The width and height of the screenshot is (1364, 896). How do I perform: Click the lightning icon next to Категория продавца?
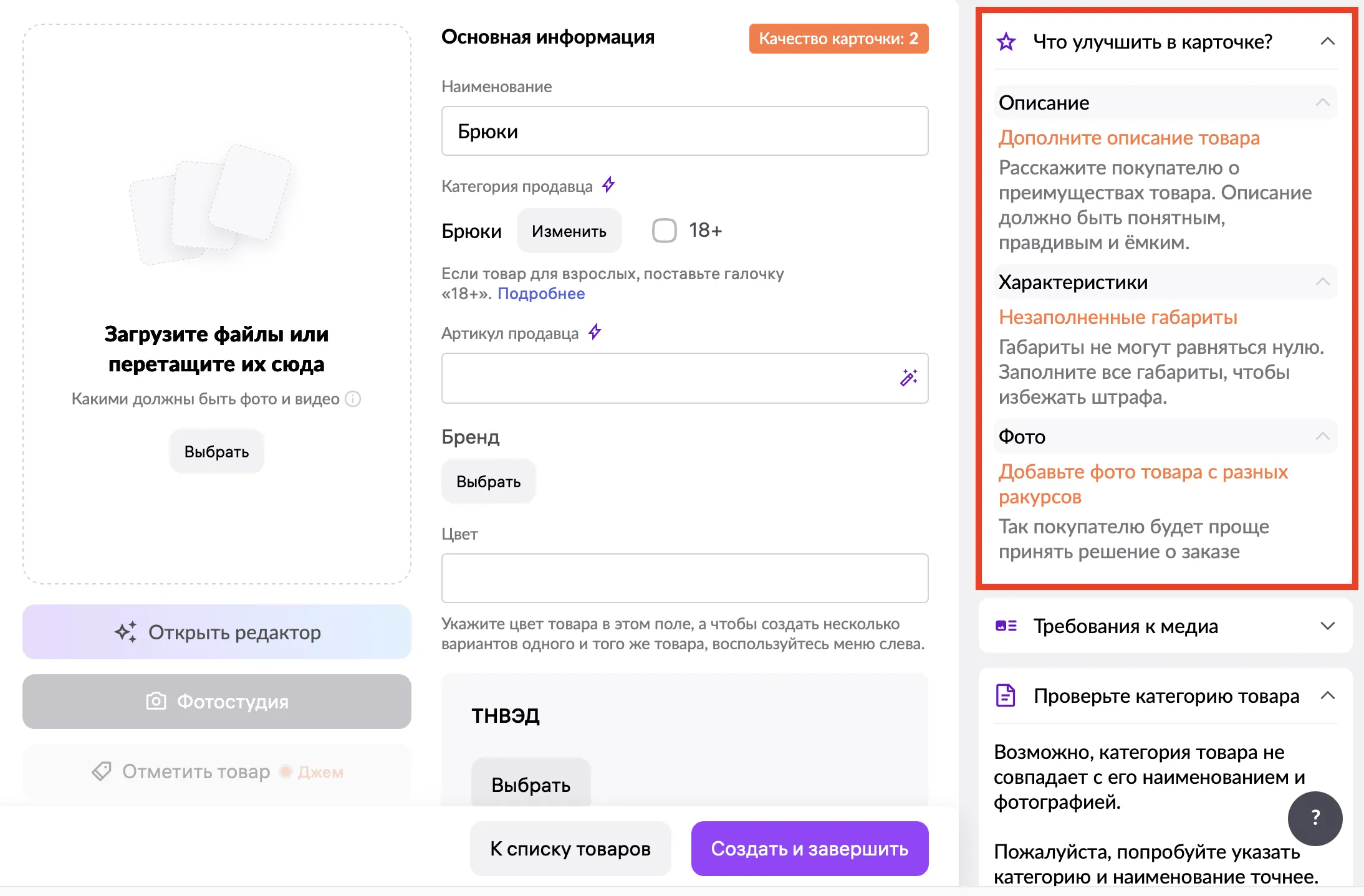tap(608, 184)
